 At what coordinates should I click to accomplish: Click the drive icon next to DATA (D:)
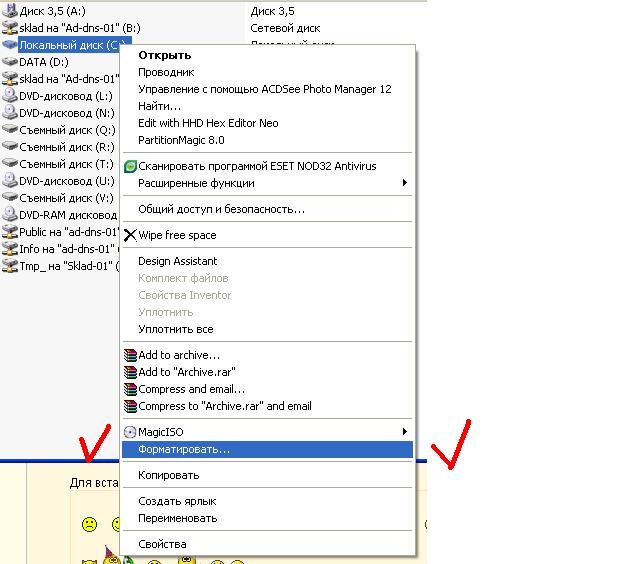point(10,62)
